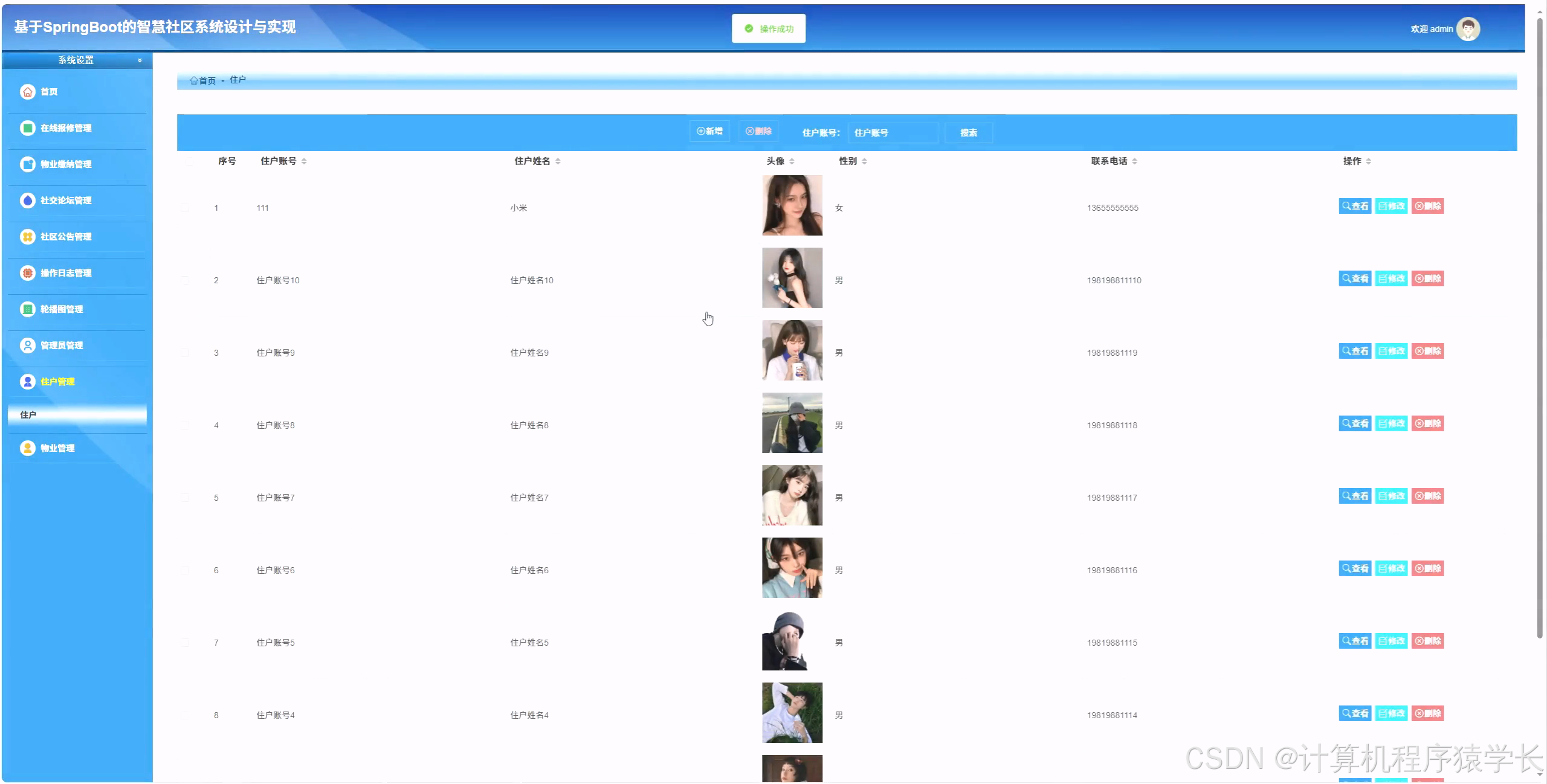Click 查看 for 小米's row
Screen dimensions: 1547x784
coord(1354,206)
